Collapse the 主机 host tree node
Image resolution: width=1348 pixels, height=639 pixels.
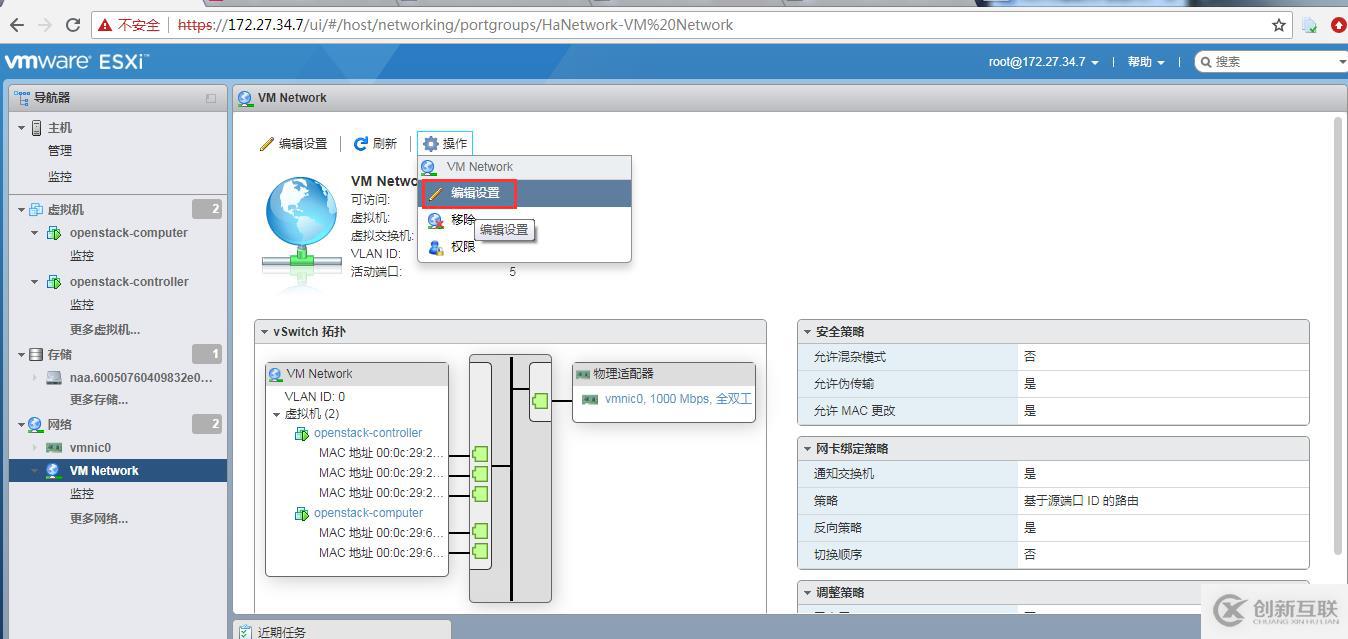(x=21, y=128)
